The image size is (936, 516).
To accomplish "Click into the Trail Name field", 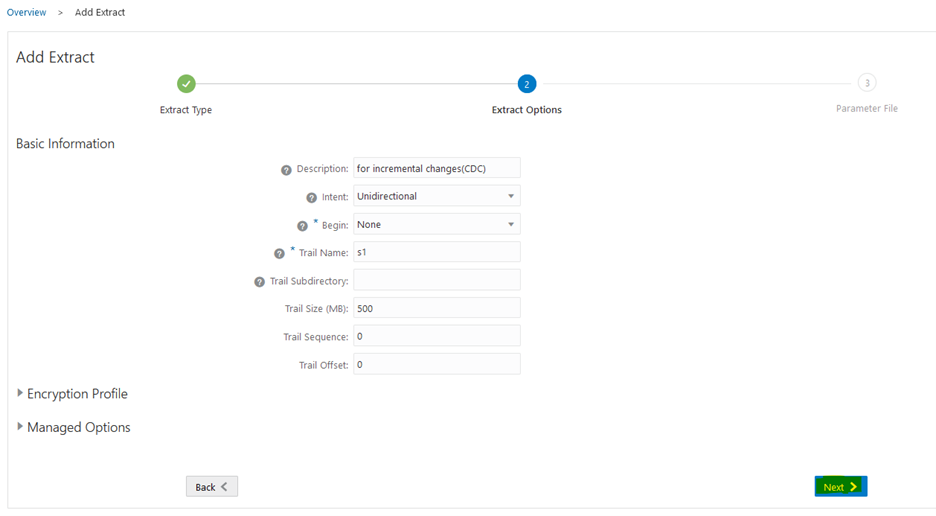I will click(437, 252).
